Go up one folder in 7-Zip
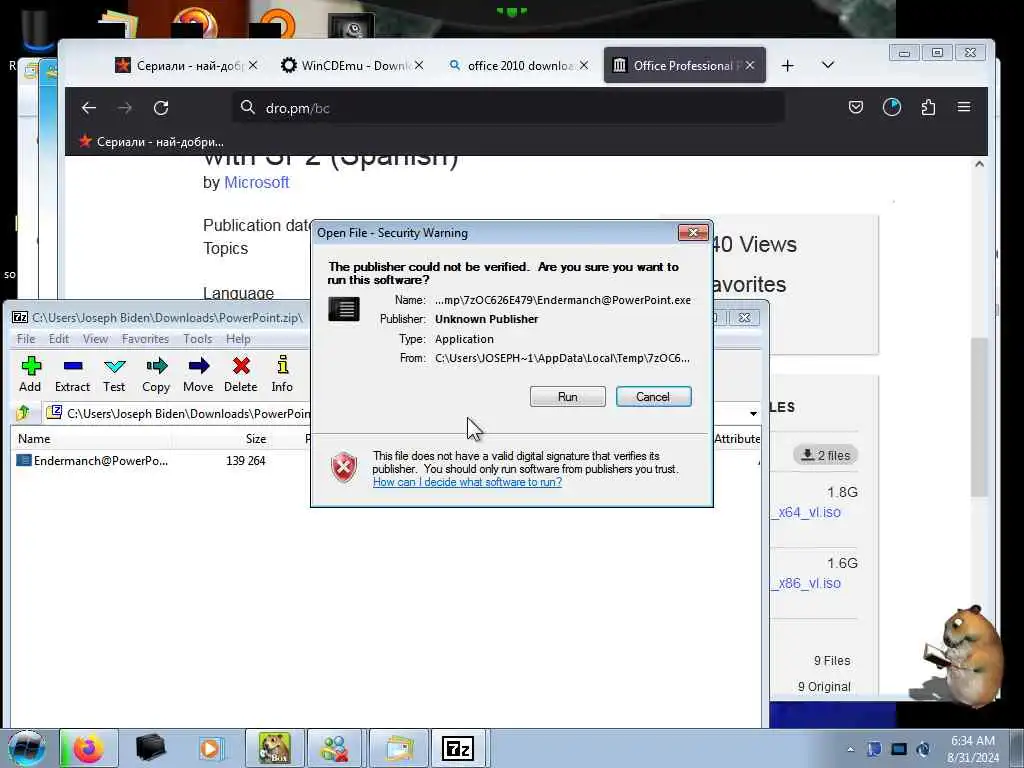 click(24, 413)
